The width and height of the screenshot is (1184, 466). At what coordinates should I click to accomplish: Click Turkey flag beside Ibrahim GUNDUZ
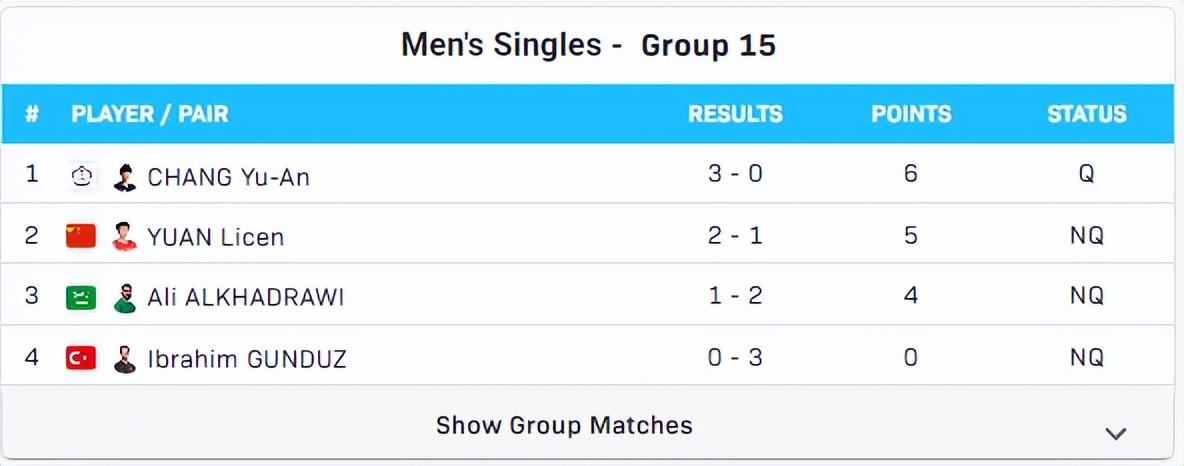coord(81,357)
